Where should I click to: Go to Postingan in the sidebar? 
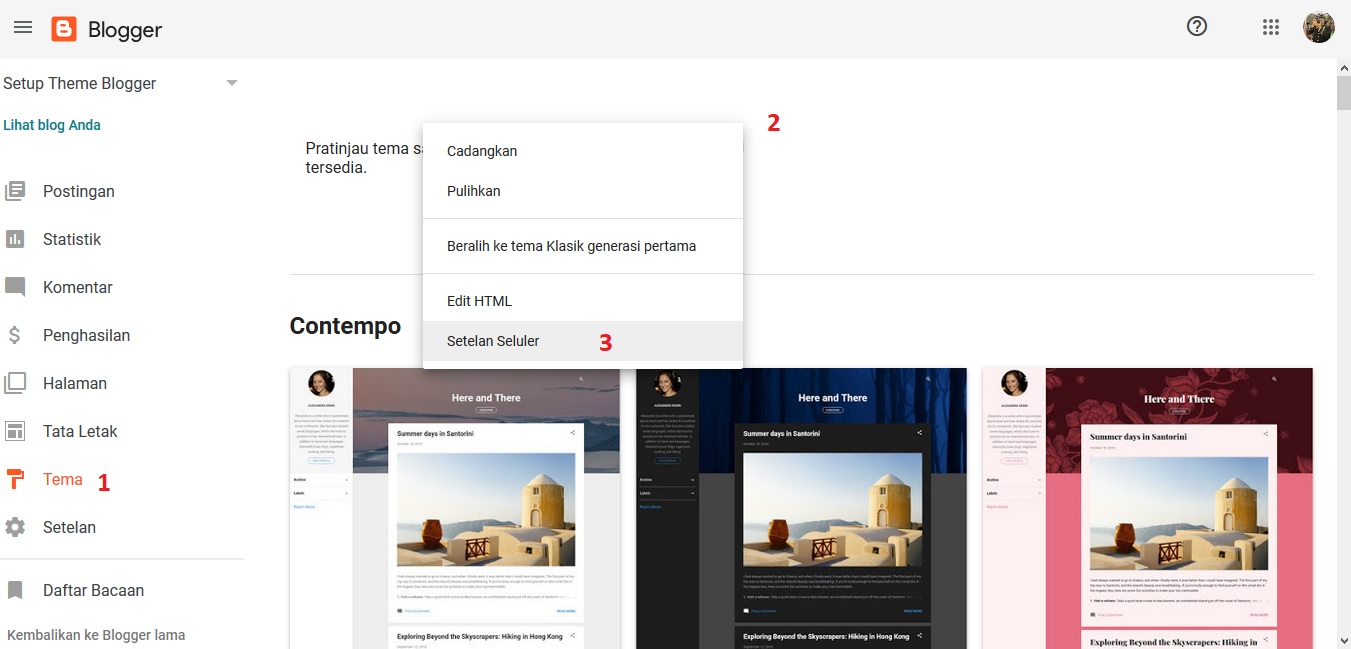point(79,191)
